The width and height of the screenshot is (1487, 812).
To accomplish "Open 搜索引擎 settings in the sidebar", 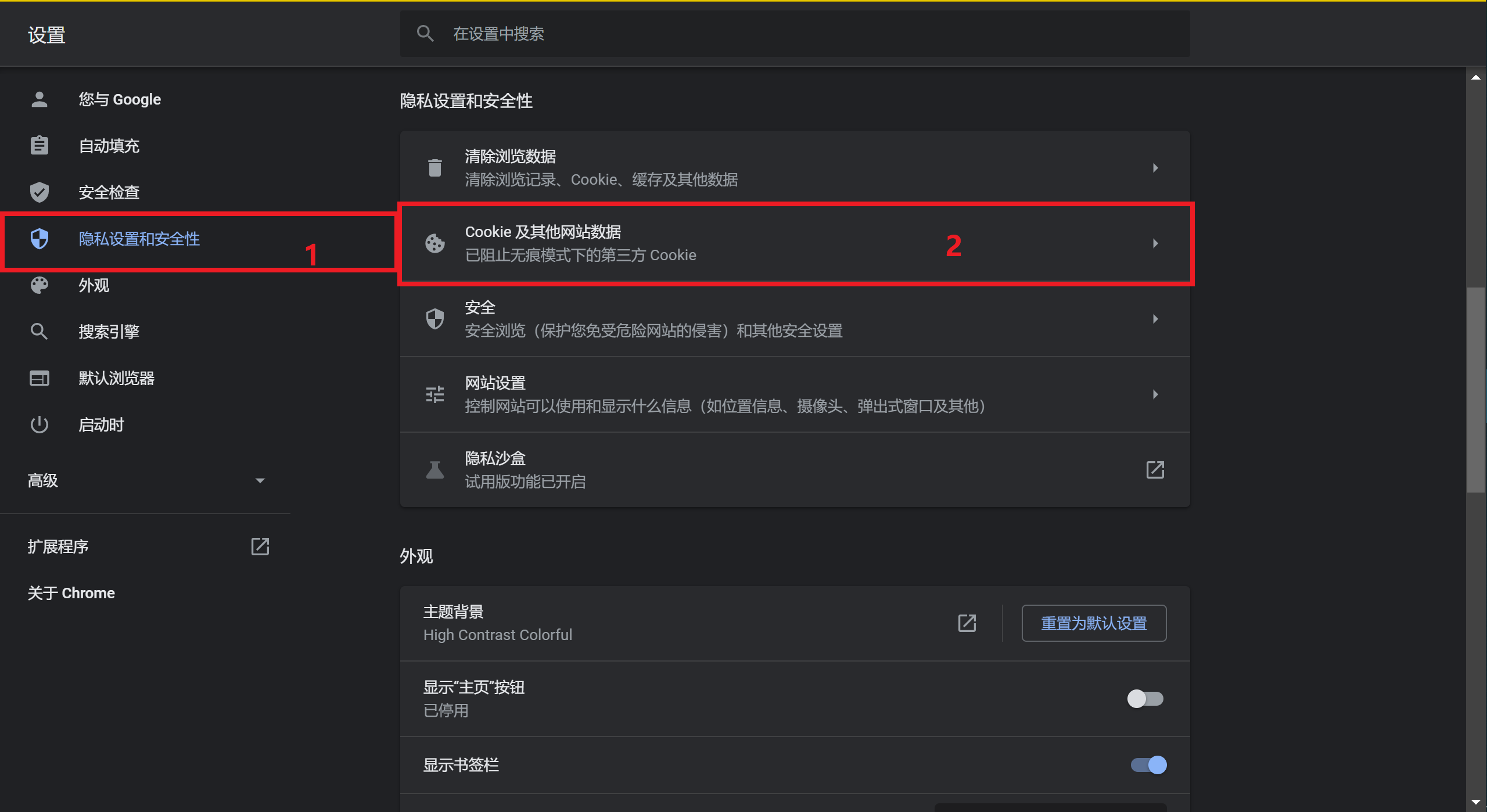I will (x=109, y=332).
